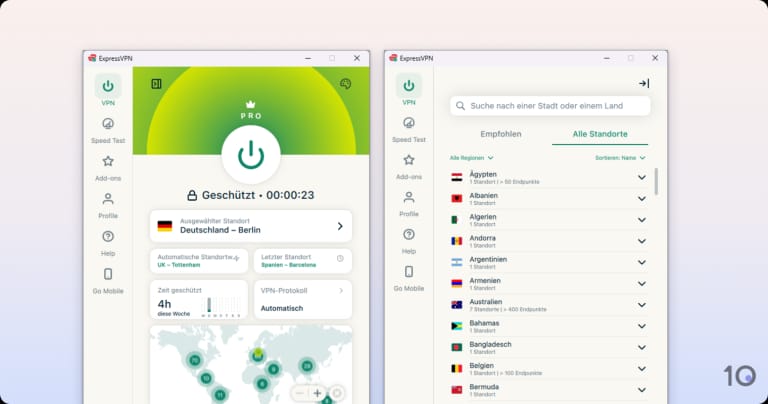Open the VPN-Protokoll Automatisch card
Viewport: 768px width, 404px height.
coord(303,299)
